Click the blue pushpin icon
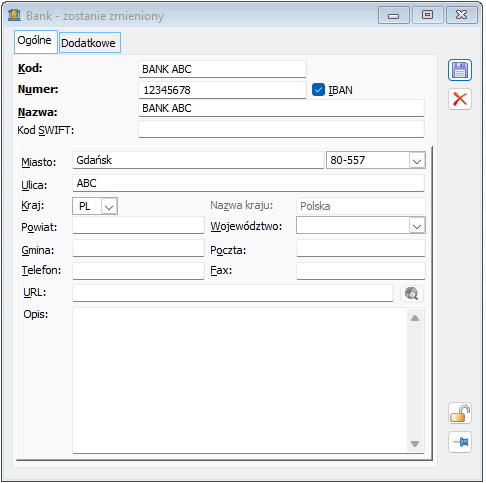Viewport: 486px width, 483px height. 460,442
